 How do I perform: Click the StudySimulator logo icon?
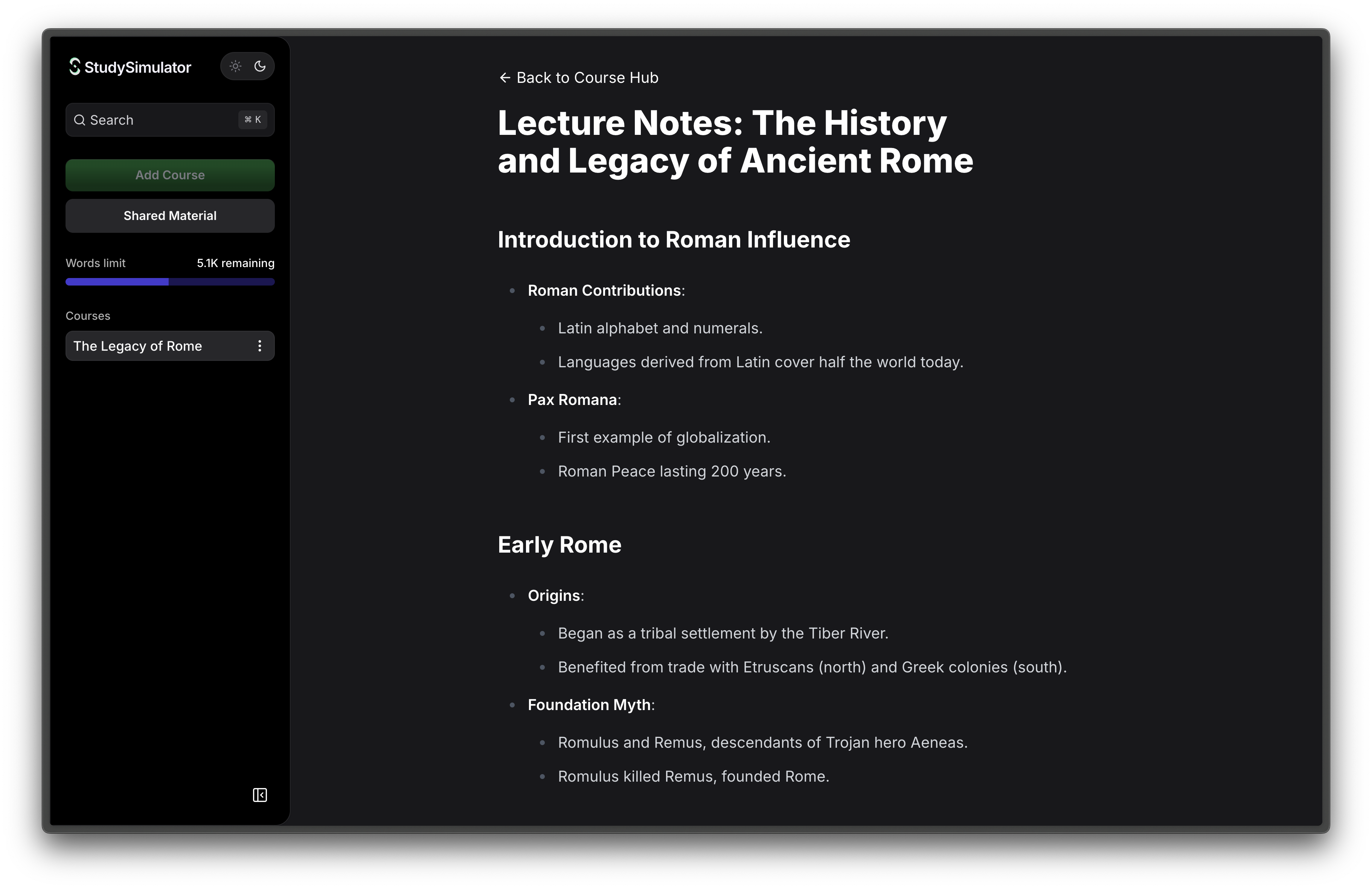click(x=75, y=67)
